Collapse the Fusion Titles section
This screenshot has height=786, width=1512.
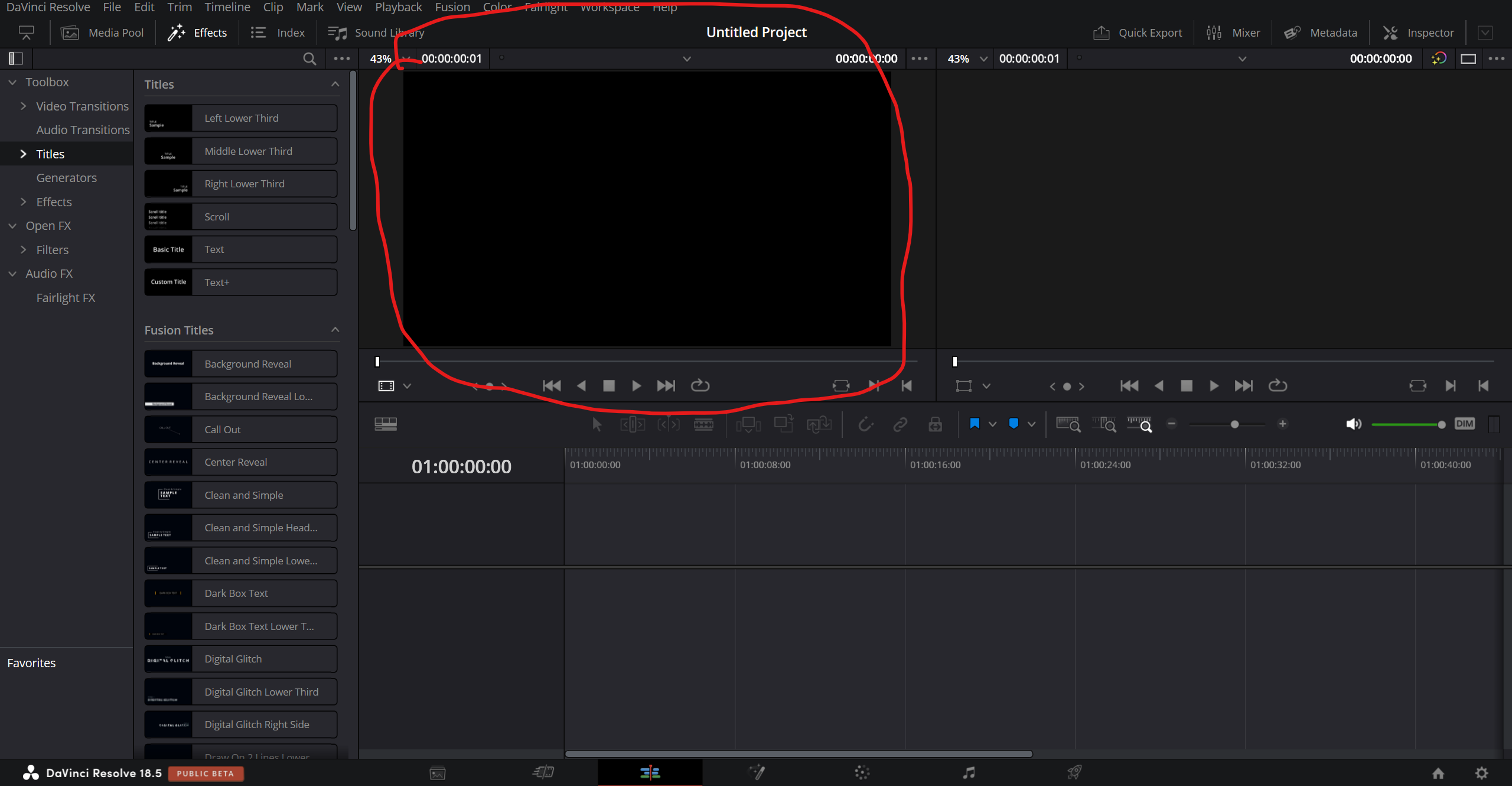(335, 330)
